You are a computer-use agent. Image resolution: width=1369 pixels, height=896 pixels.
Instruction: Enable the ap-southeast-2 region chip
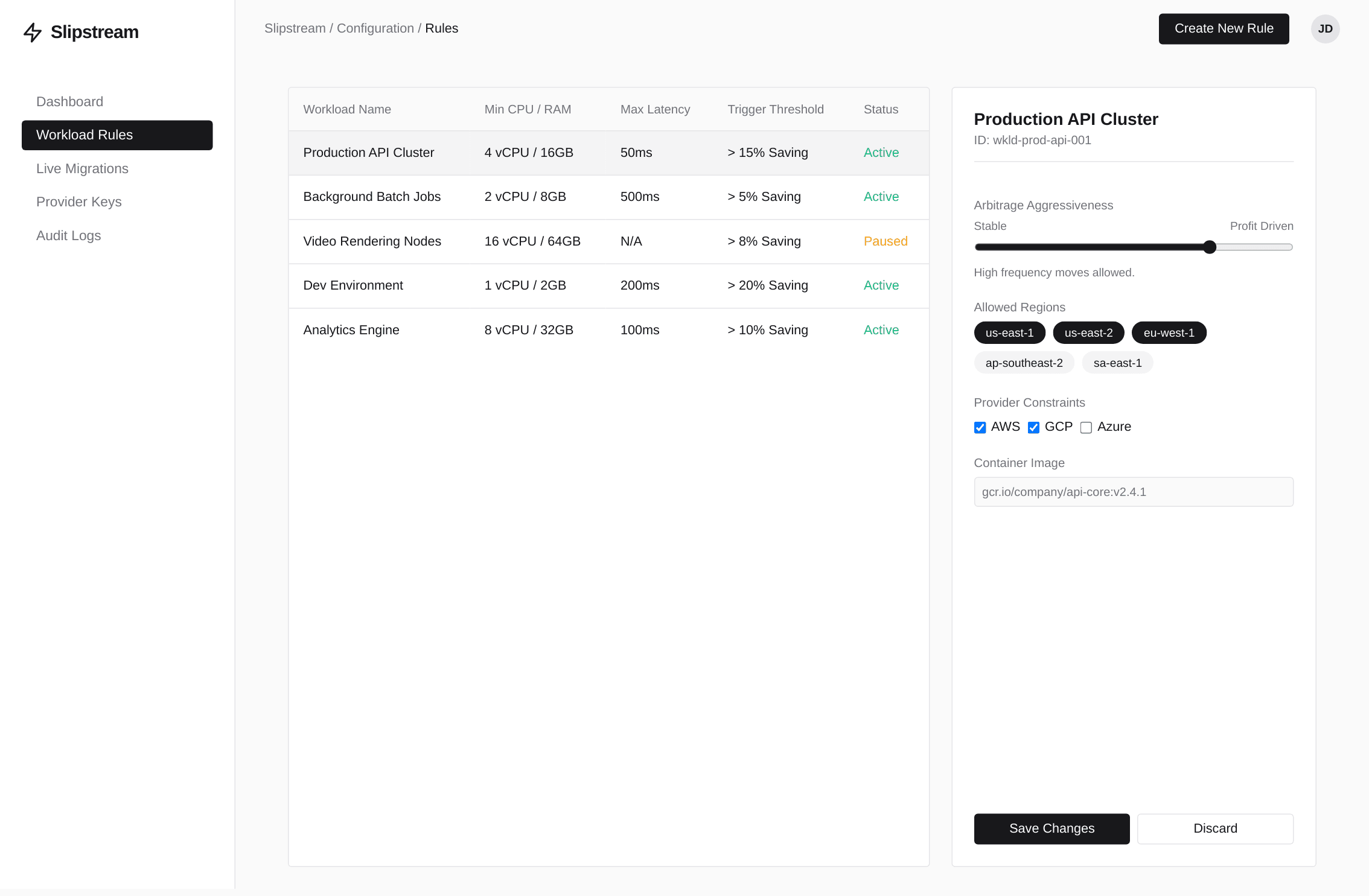tap(1024, 363)
